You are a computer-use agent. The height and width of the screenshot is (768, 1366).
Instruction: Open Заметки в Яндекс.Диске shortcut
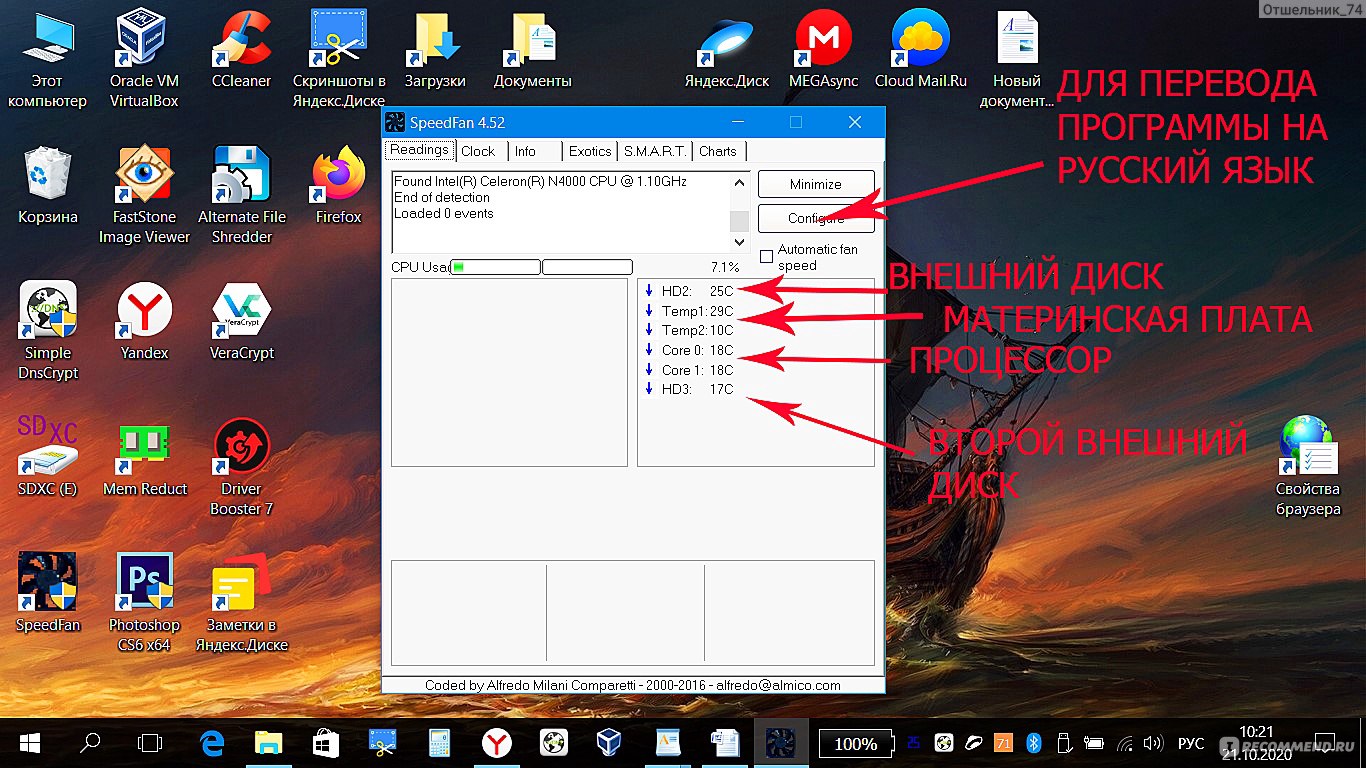click(242, 604)
